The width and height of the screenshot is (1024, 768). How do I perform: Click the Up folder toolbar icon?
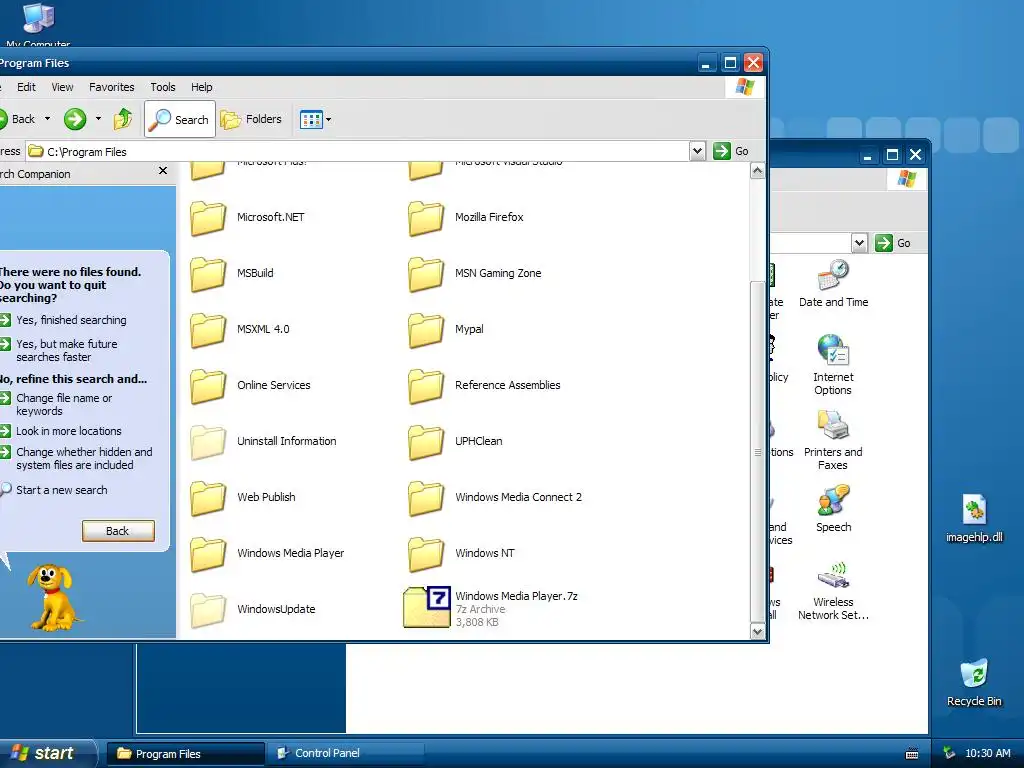pyautogui.click(x=123, y=119)
